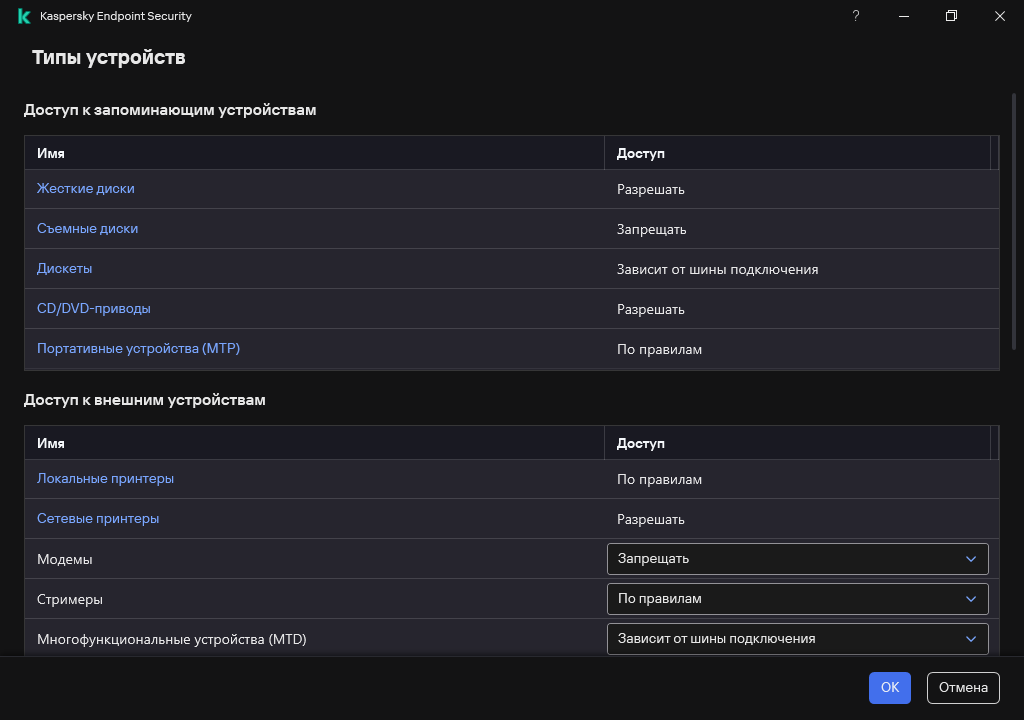The image size is (1024, 720).
Task: Restore the window using title bar button
Action: pos(951,16)
